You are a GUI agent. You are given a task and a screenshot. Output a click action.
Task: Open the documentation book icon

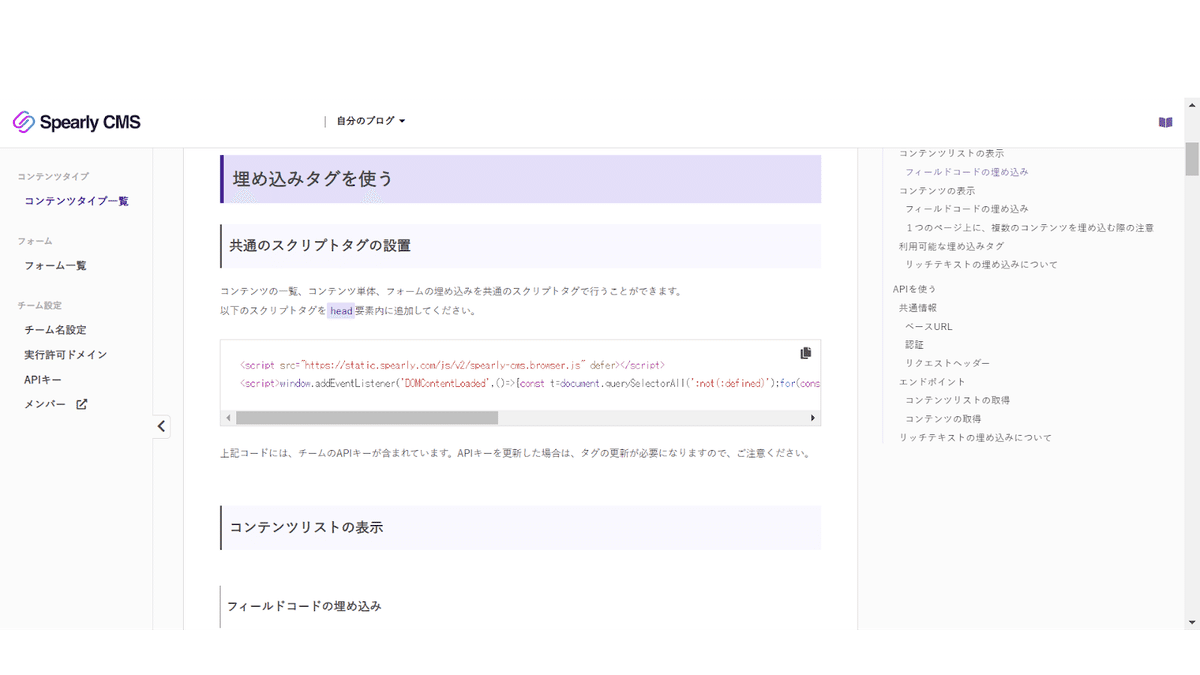pos(1165,122)
